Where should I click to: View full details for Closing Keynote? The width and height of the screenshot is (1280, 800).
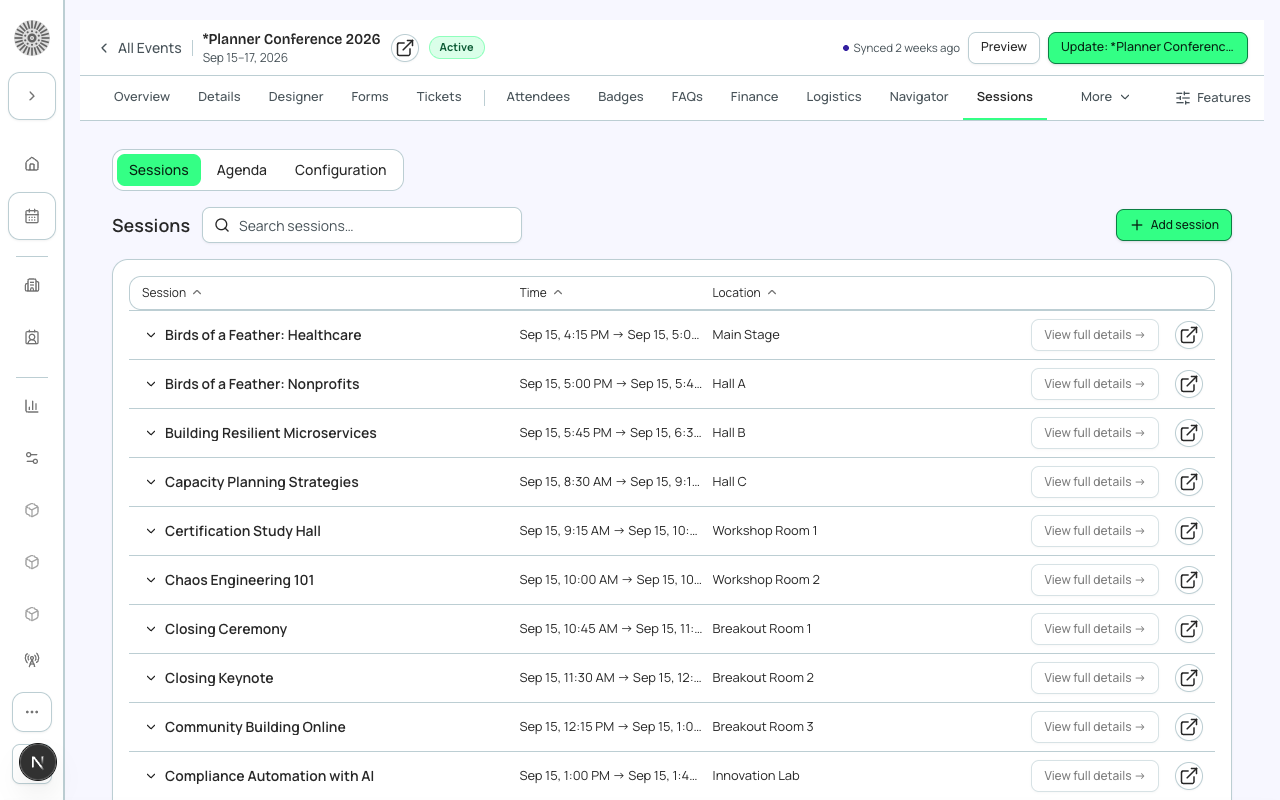[x=1094, y=678]
